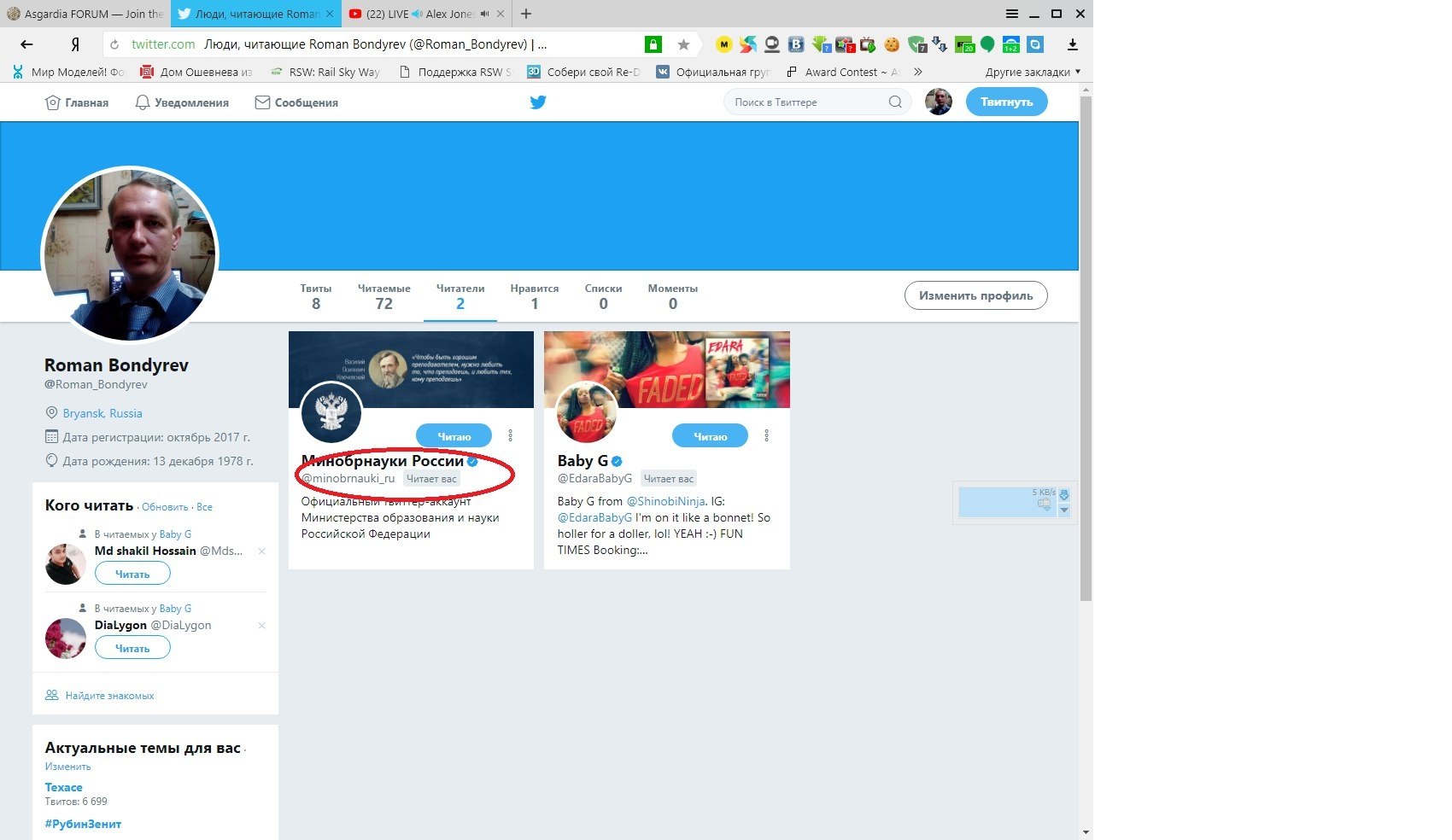Open the Texace trending topic
The image size is (1452, 840).
pyautogui.click(x=64, y=787)
